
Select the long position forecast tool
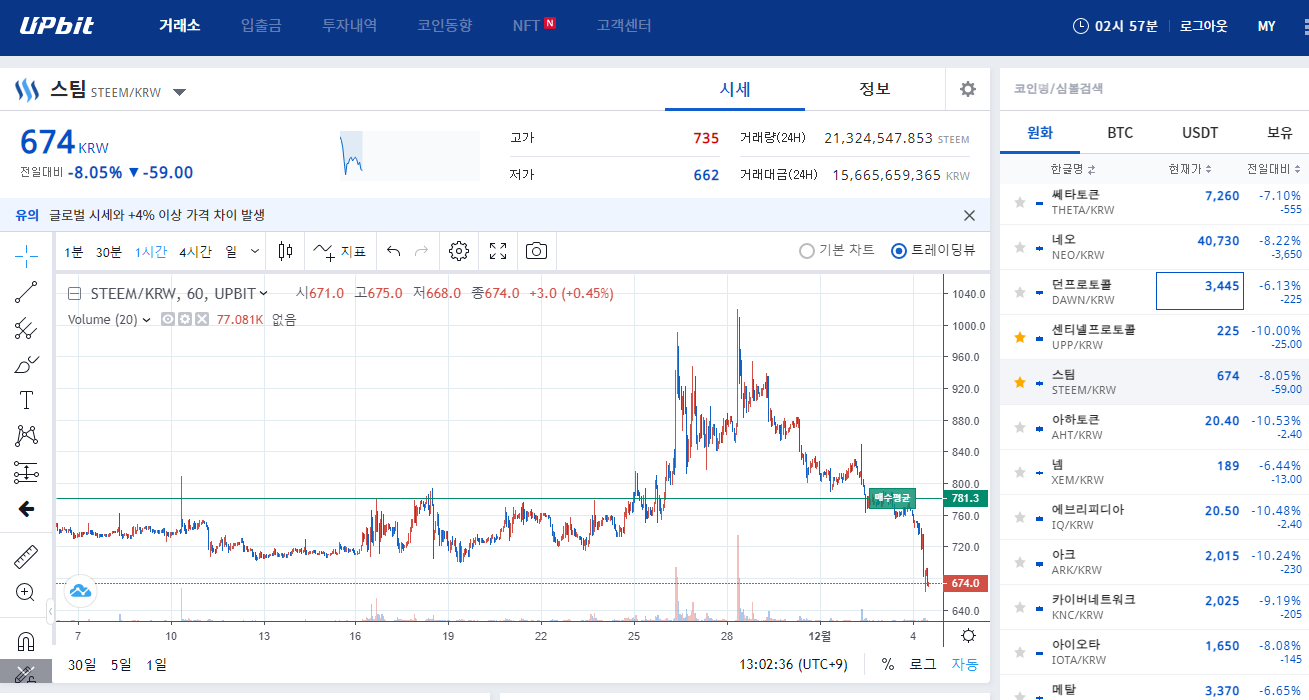coord(26,472)
